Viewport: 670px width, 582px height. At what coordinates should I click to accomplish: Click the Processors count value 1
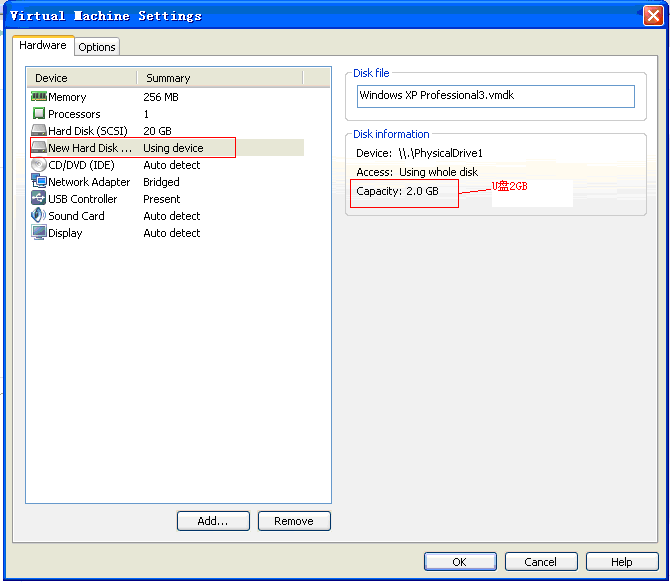coord(146,114)
